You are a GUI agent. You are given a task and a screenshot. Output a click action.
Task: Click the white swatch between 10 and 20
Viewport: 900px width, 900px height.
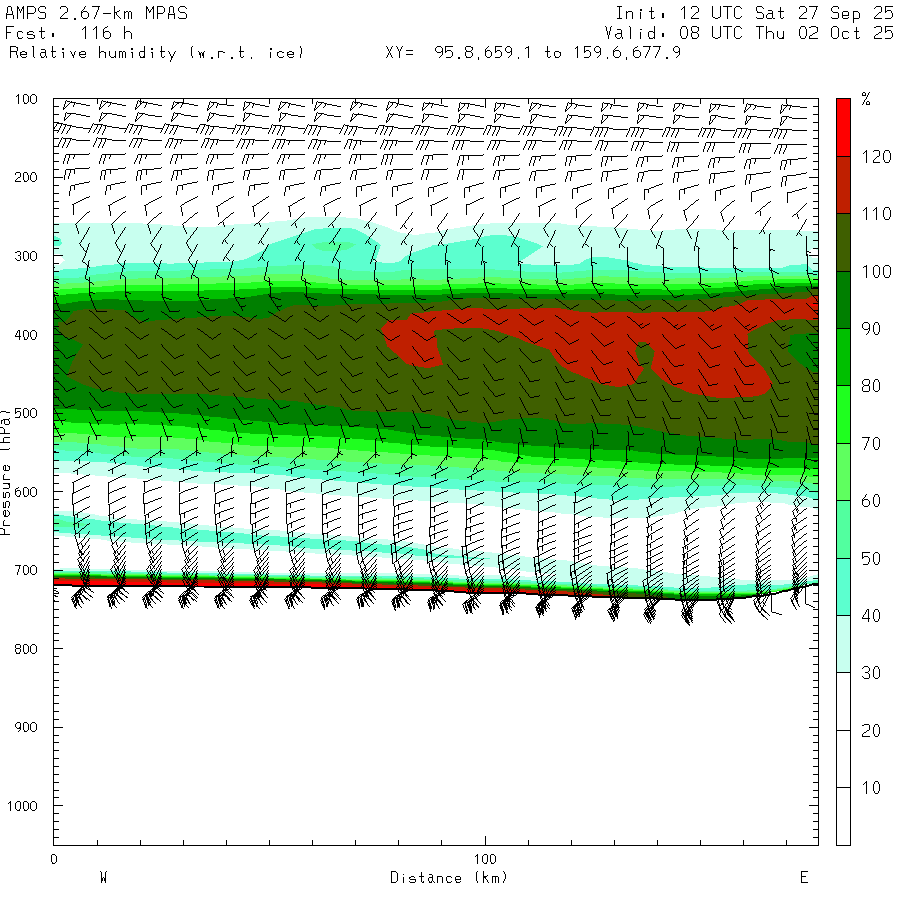click(x=843, y=759)
